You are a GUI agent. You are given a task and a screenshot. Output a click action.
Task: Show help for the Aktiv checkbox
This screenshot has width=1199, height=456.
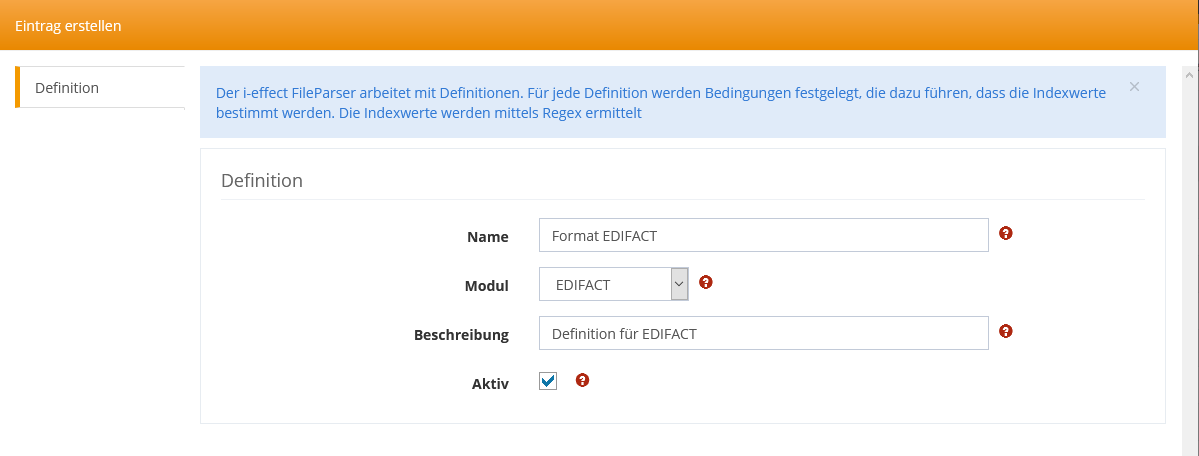click(x=583, y=380)
